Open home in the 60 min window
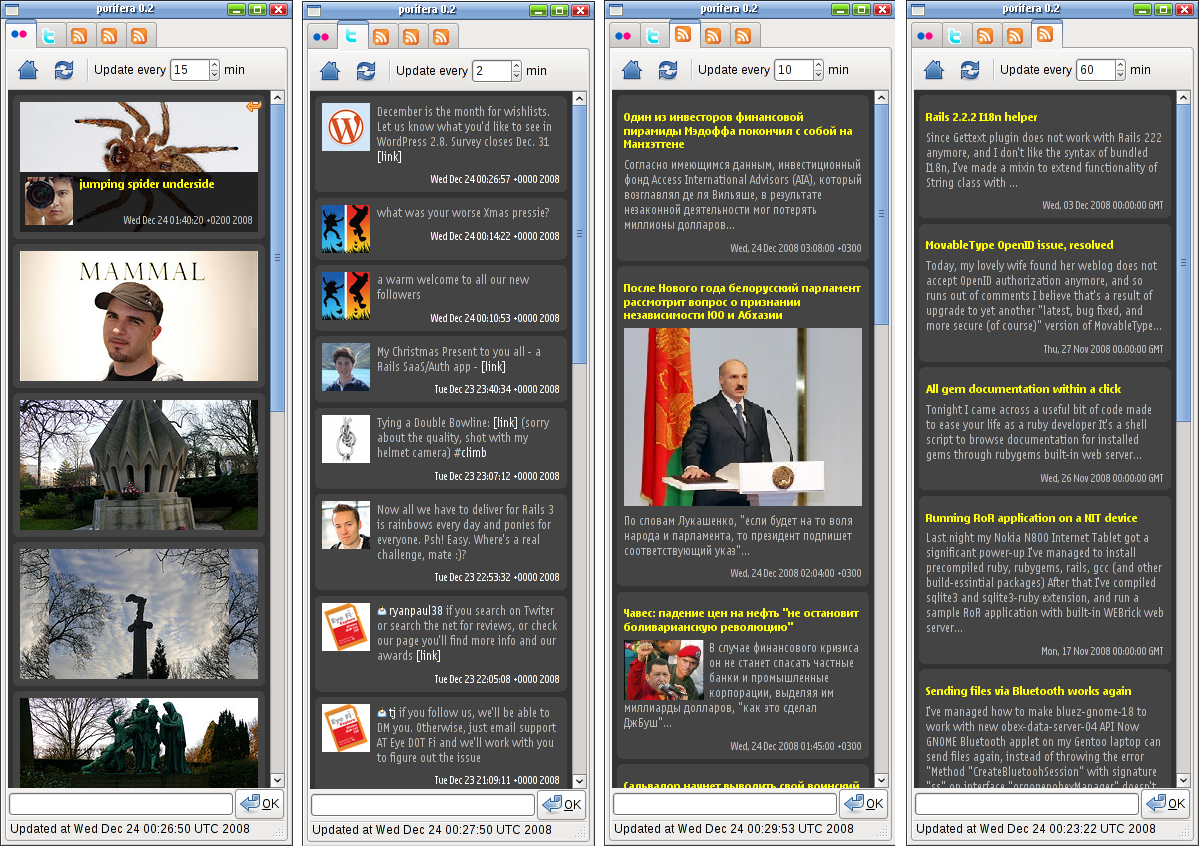 click(x=934, y=70)
